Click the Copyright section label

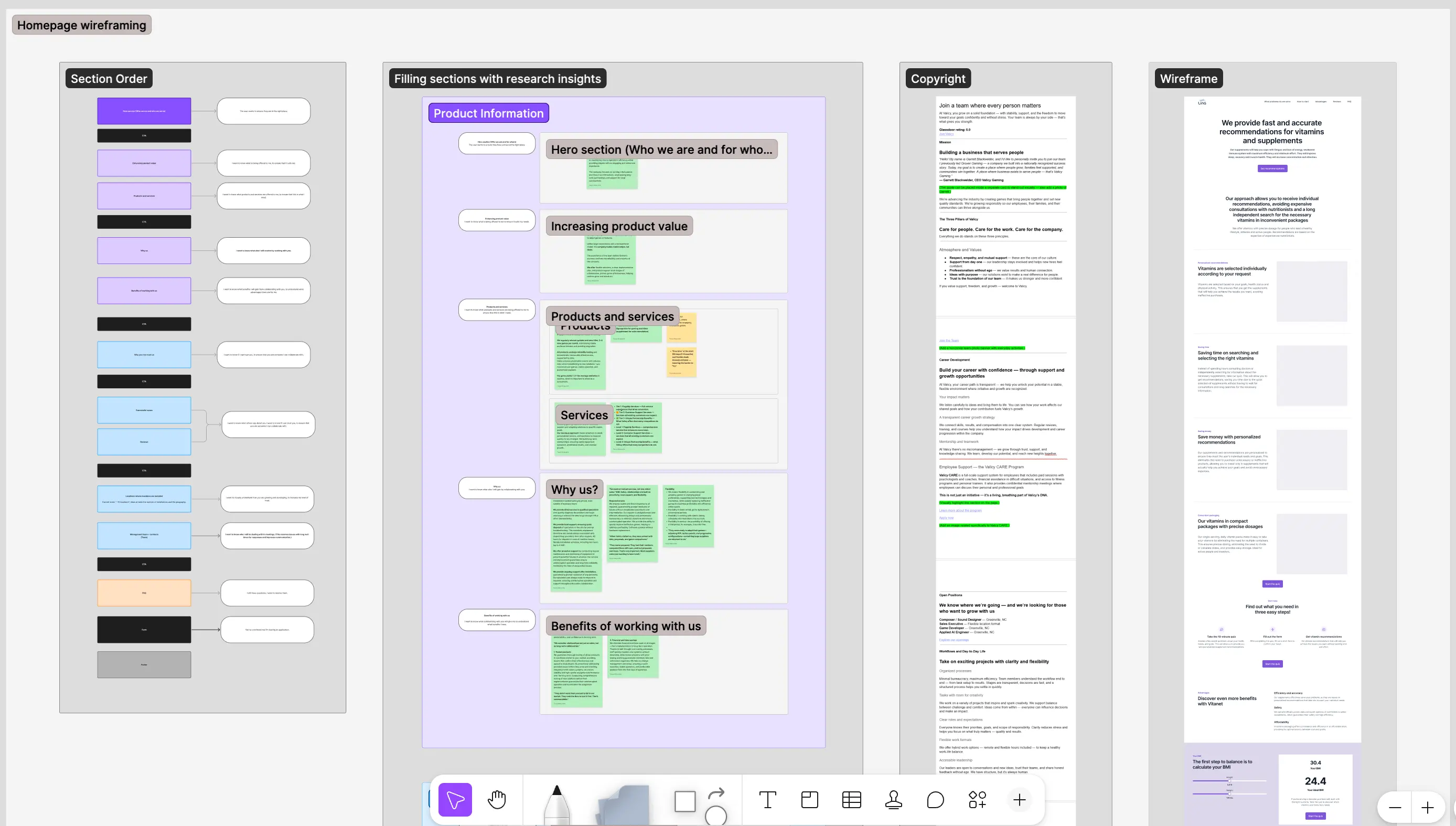938,78
